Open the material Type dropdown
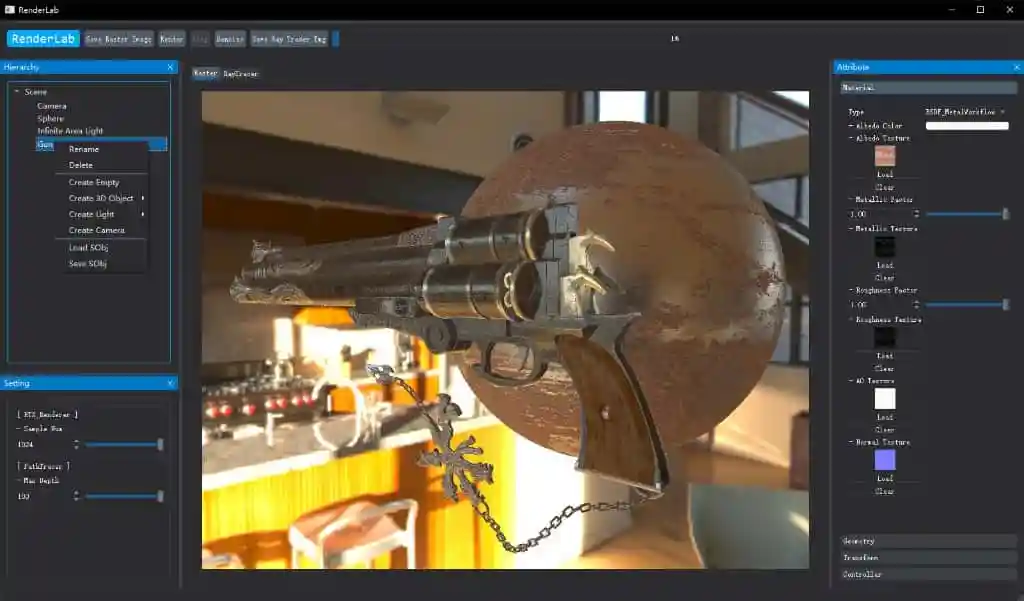 [965, 112]
